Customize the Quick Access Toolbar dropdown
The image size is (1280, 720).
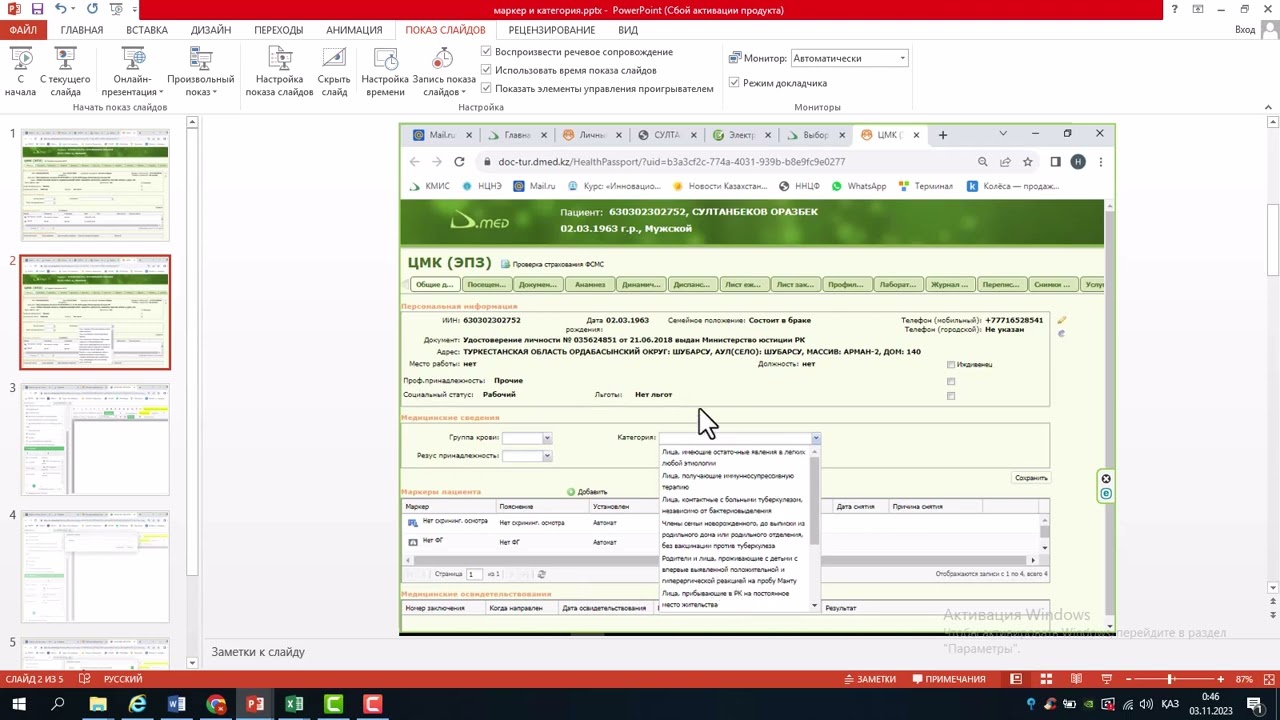point(134,10)
